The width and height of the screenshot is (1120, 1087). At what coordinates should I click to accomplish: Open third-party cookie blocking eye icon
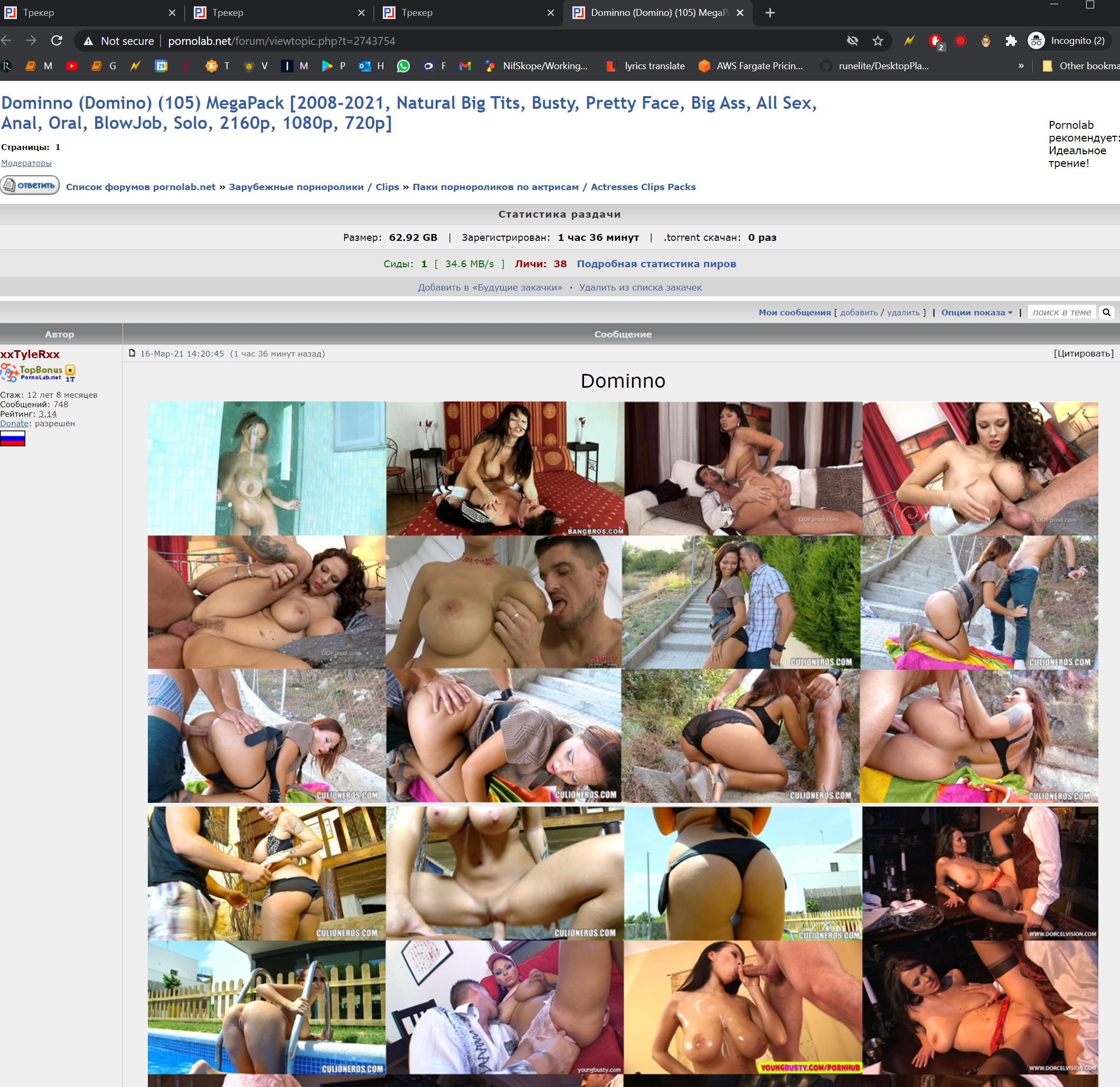click(x=852, y=41)
